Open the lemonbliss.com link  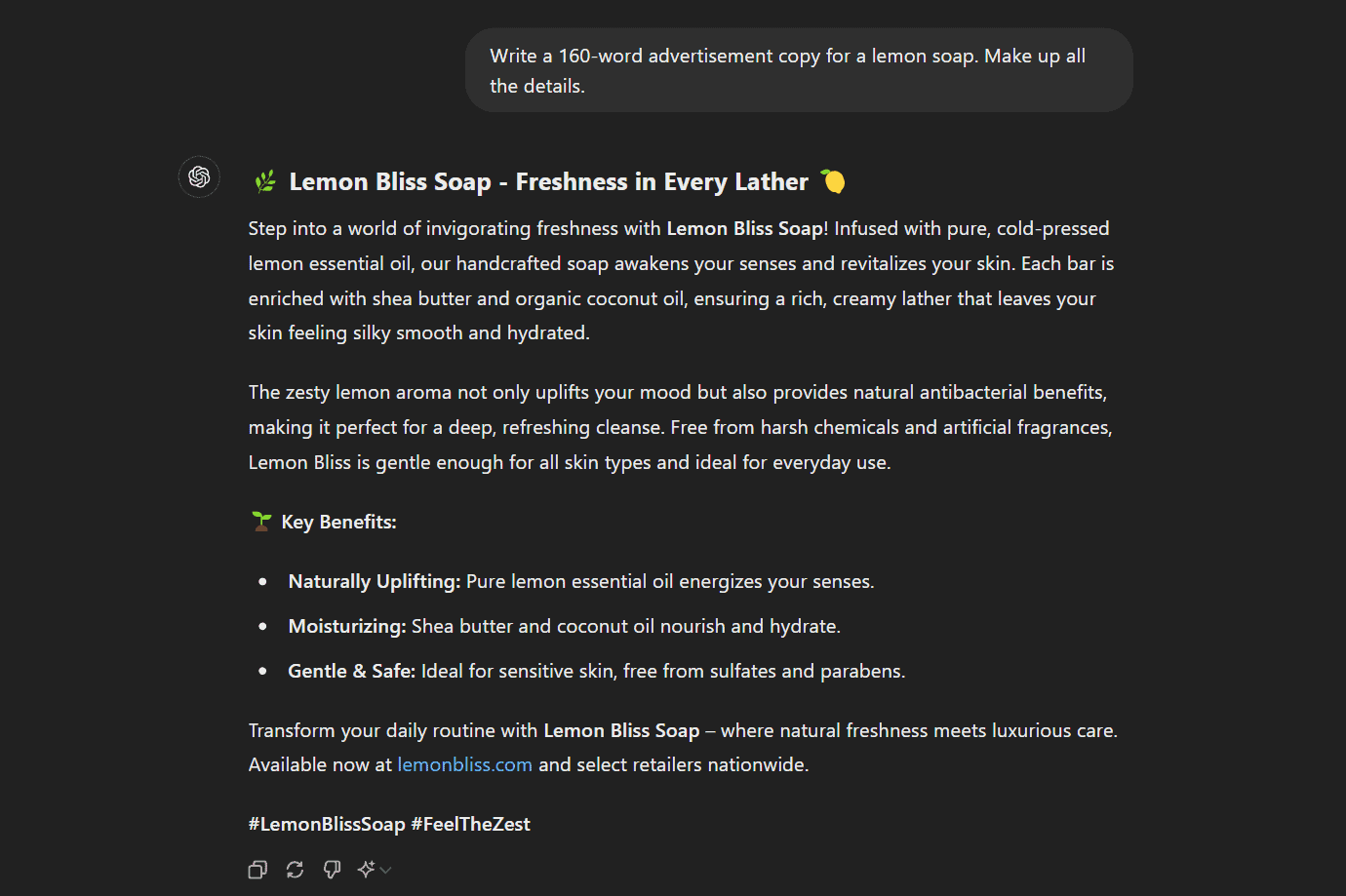point(464,765)
